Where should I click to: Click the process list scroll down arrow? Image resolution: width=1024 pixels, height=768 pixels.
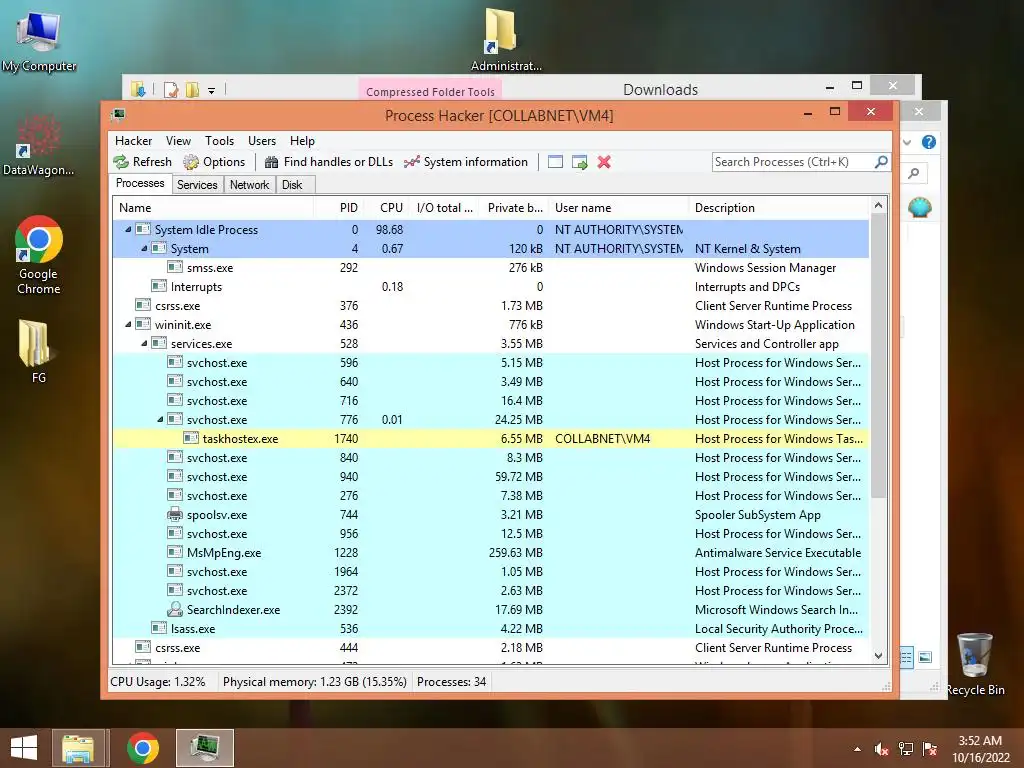878,656
